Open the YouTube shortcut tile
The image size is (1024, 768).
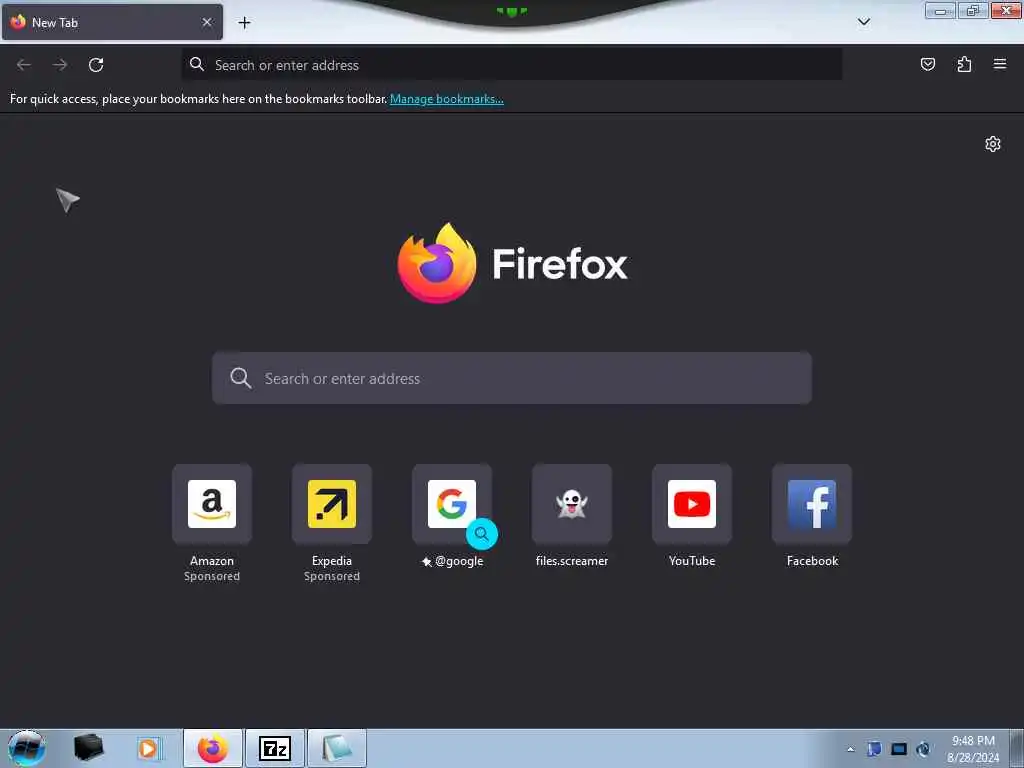click(692, 504)
